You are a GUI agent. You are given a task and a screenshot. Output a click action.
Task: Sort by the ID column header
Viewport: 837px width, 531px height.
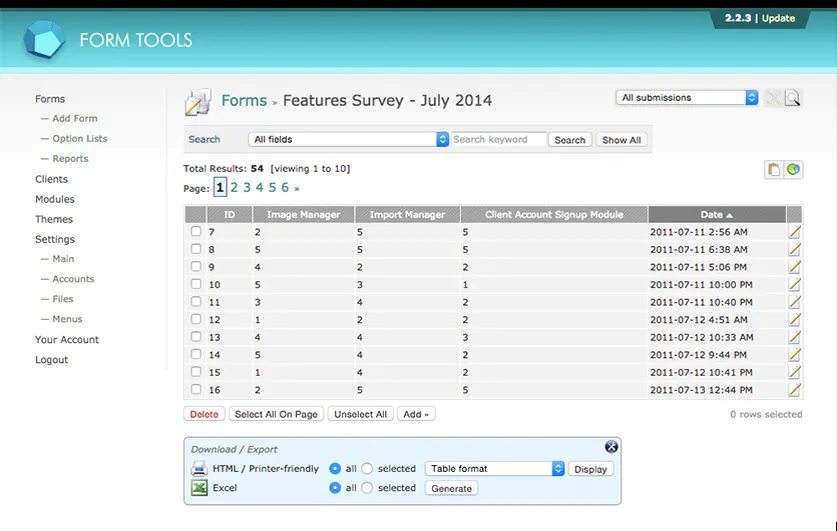pos(229,215)
